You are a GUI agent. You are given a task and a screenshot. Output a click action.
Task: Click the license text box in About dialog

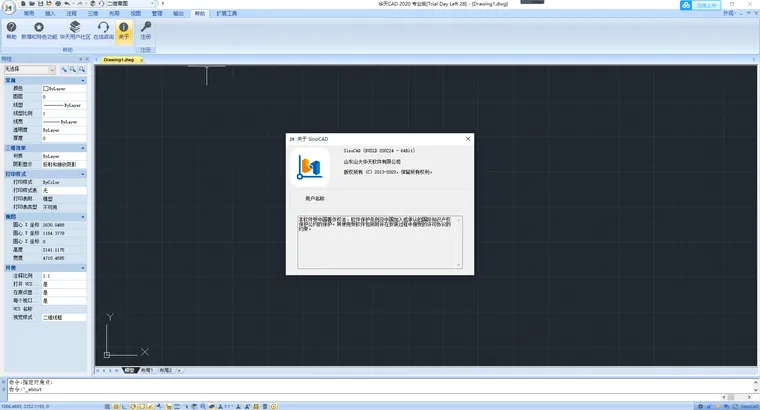click(x=380, y=242)
